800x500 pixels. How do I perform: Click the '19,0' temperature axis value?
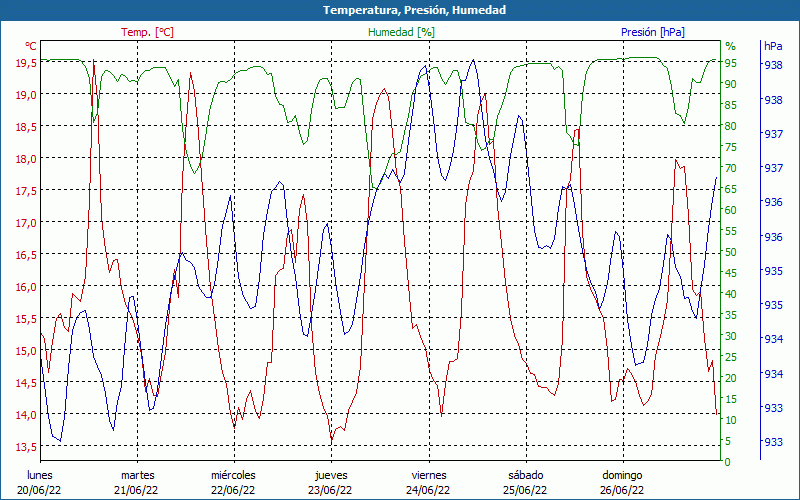click(26, 95)
